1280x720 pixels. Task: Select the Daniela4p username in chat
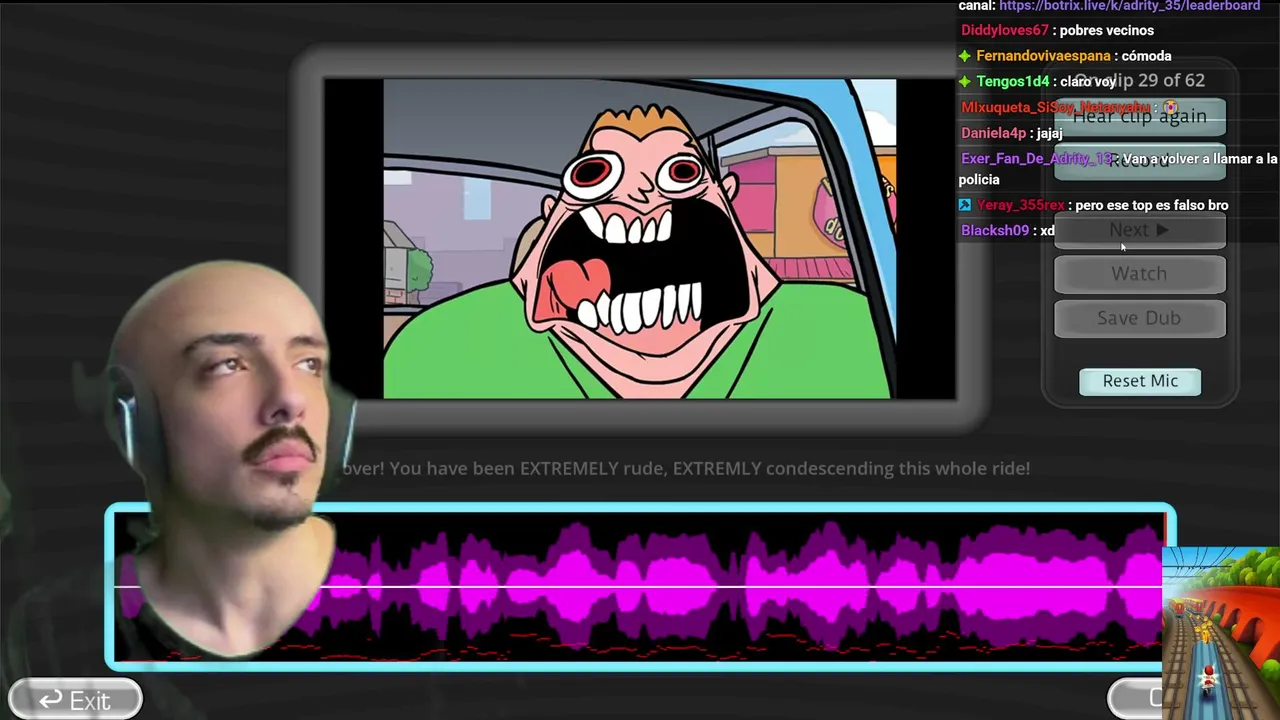tap(994, 133)
